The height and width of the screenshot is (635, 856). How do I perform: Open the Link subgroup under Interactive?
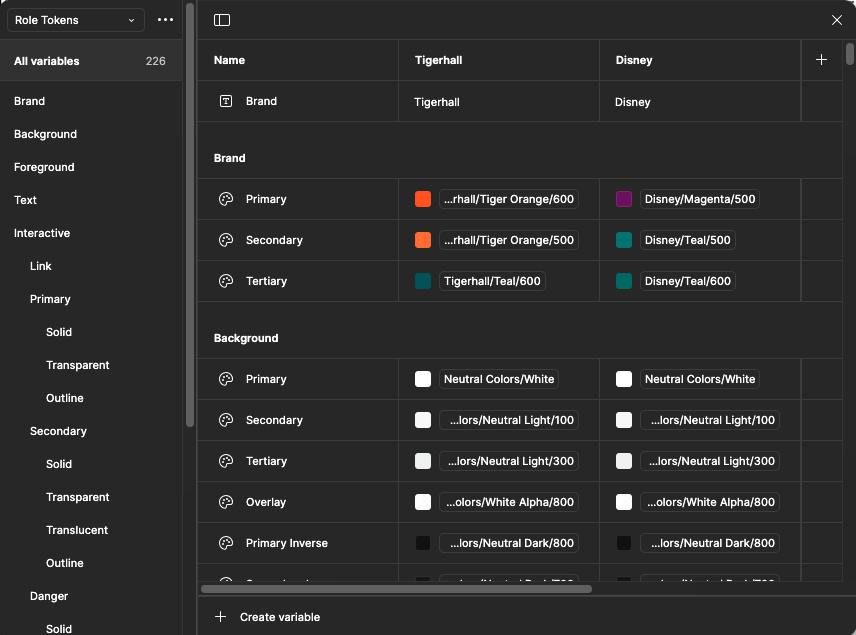tap(41, 266)
